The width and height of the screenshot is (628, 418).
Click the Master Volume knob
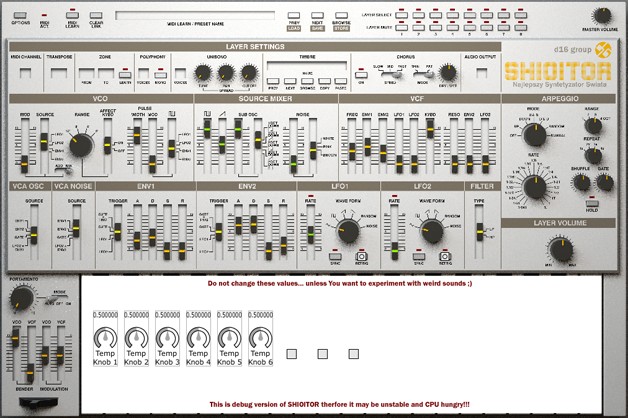602,16
